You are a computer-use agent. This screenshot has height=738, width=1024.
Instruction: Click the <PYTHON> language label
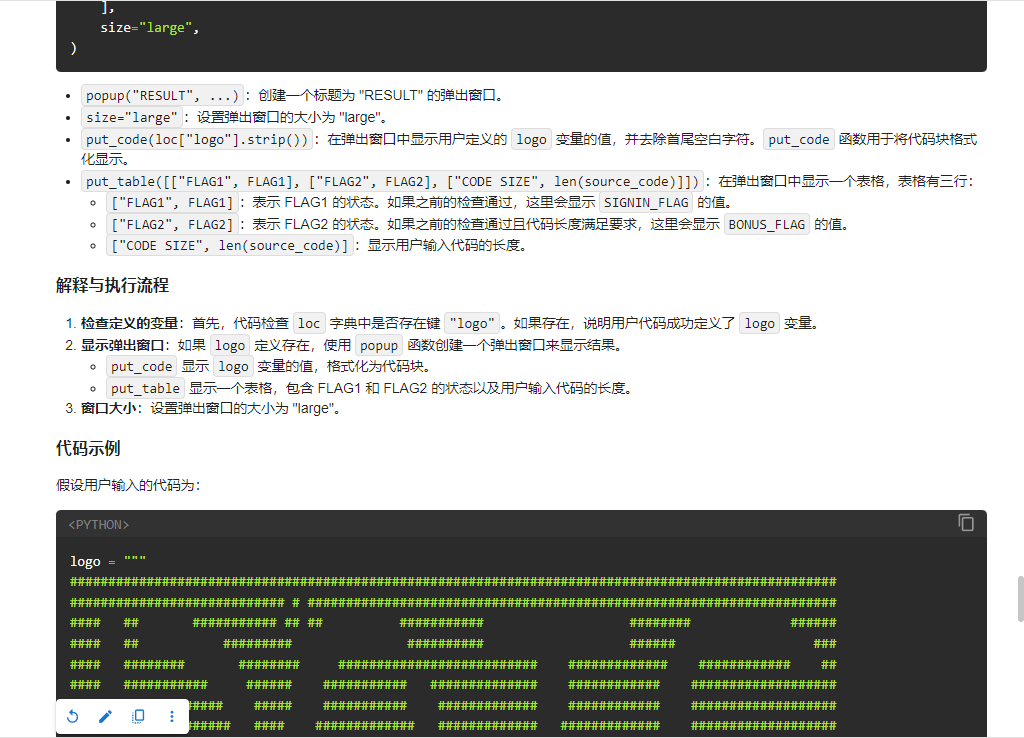click(99, 525)
